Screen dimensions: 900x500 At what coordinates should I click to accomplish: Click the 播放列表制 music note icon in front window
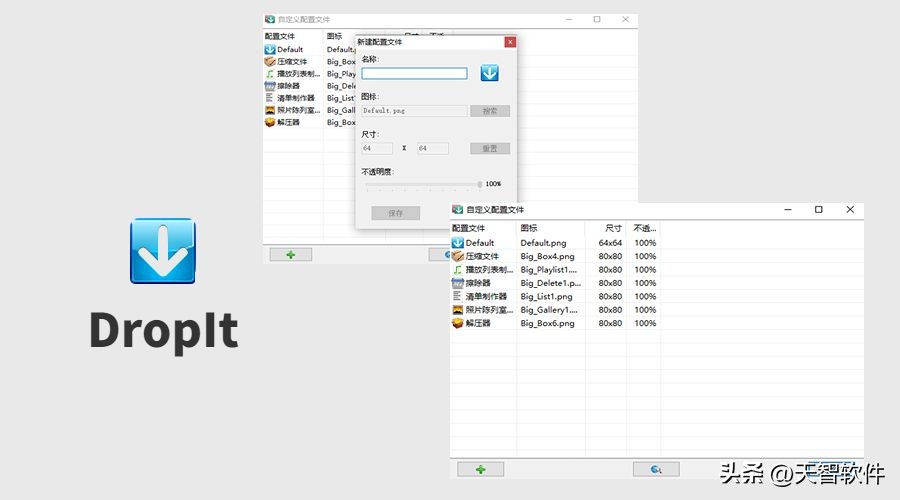[457, 269]
